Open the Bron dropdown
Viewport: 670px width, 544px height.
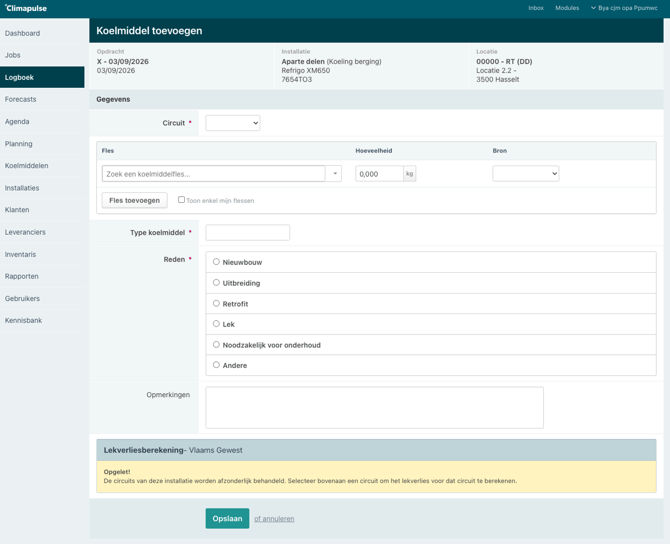[526, 174]
